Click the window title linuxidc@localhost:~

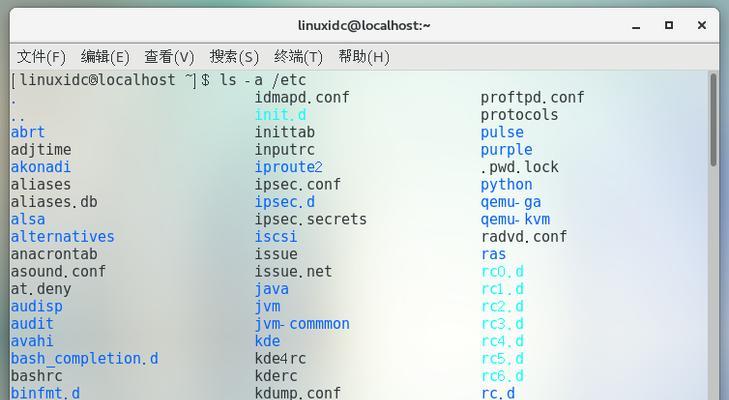tap(364, 25)
